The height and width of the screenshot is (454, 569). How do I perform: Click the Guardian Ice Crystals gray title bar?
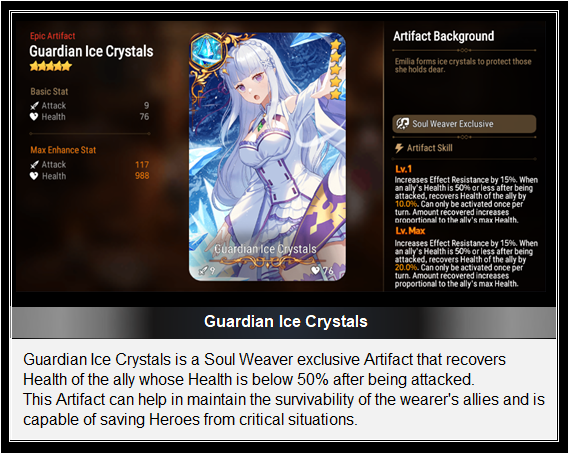coord(284,322)
